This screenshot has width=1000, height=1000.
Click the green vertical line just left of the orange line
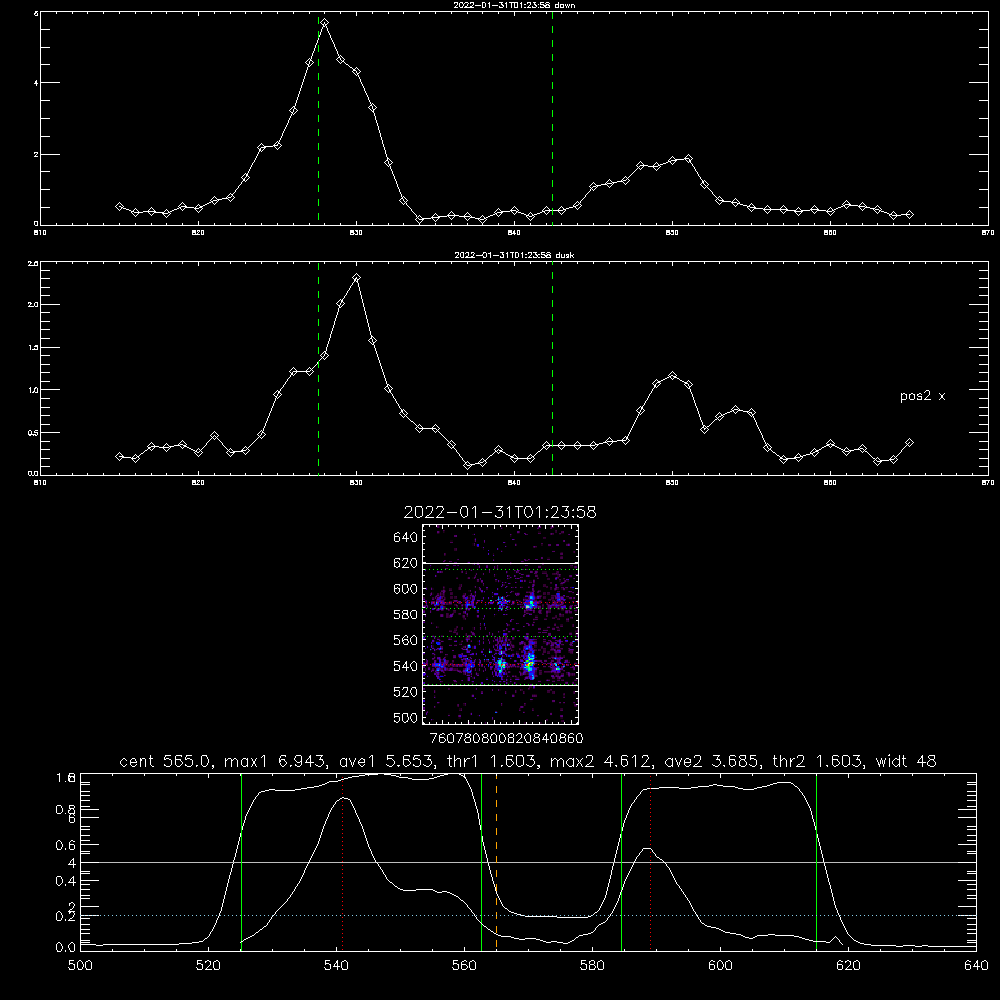coord(482,861)
